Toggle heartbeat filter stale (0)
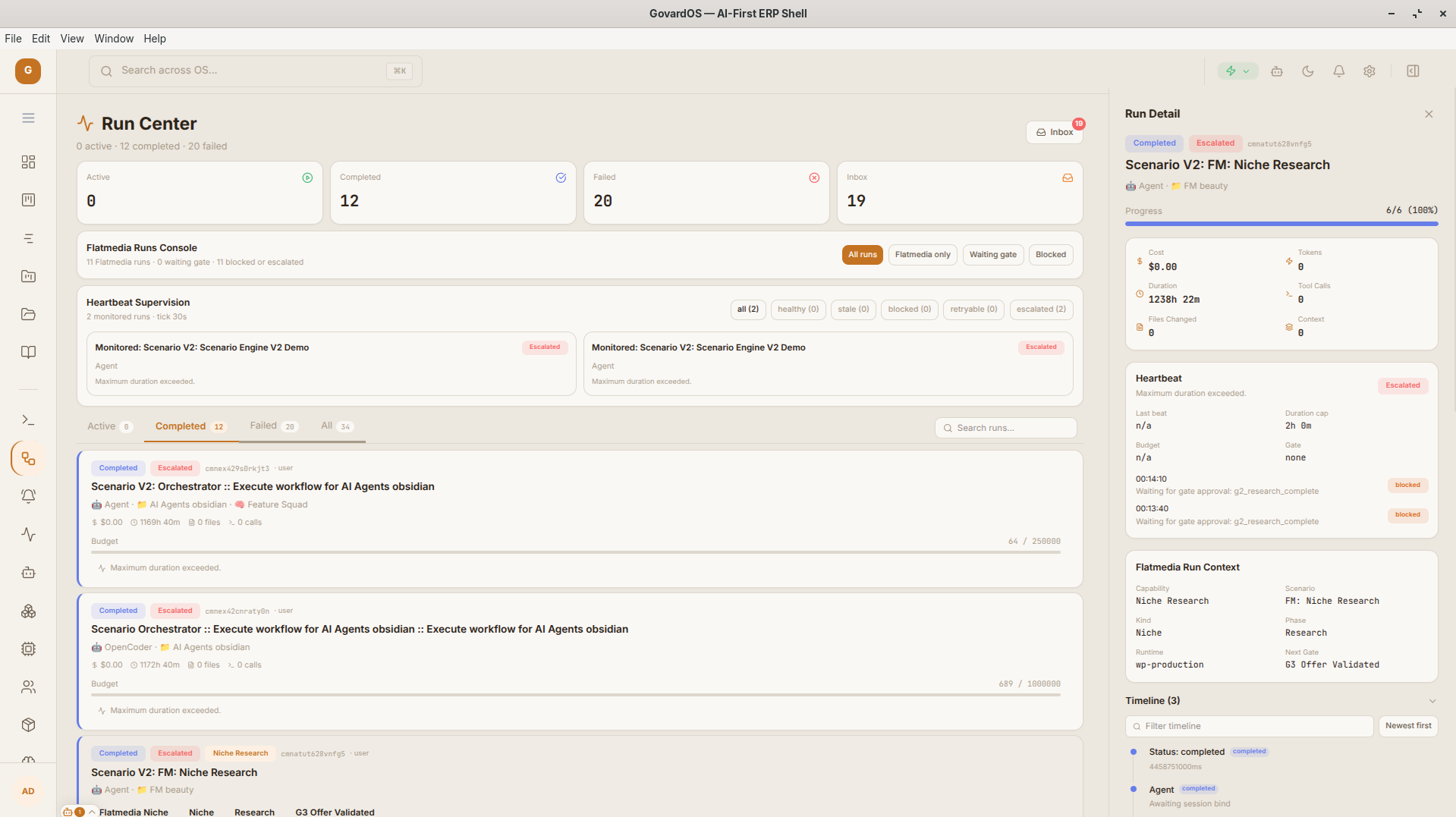 [854, 310]
